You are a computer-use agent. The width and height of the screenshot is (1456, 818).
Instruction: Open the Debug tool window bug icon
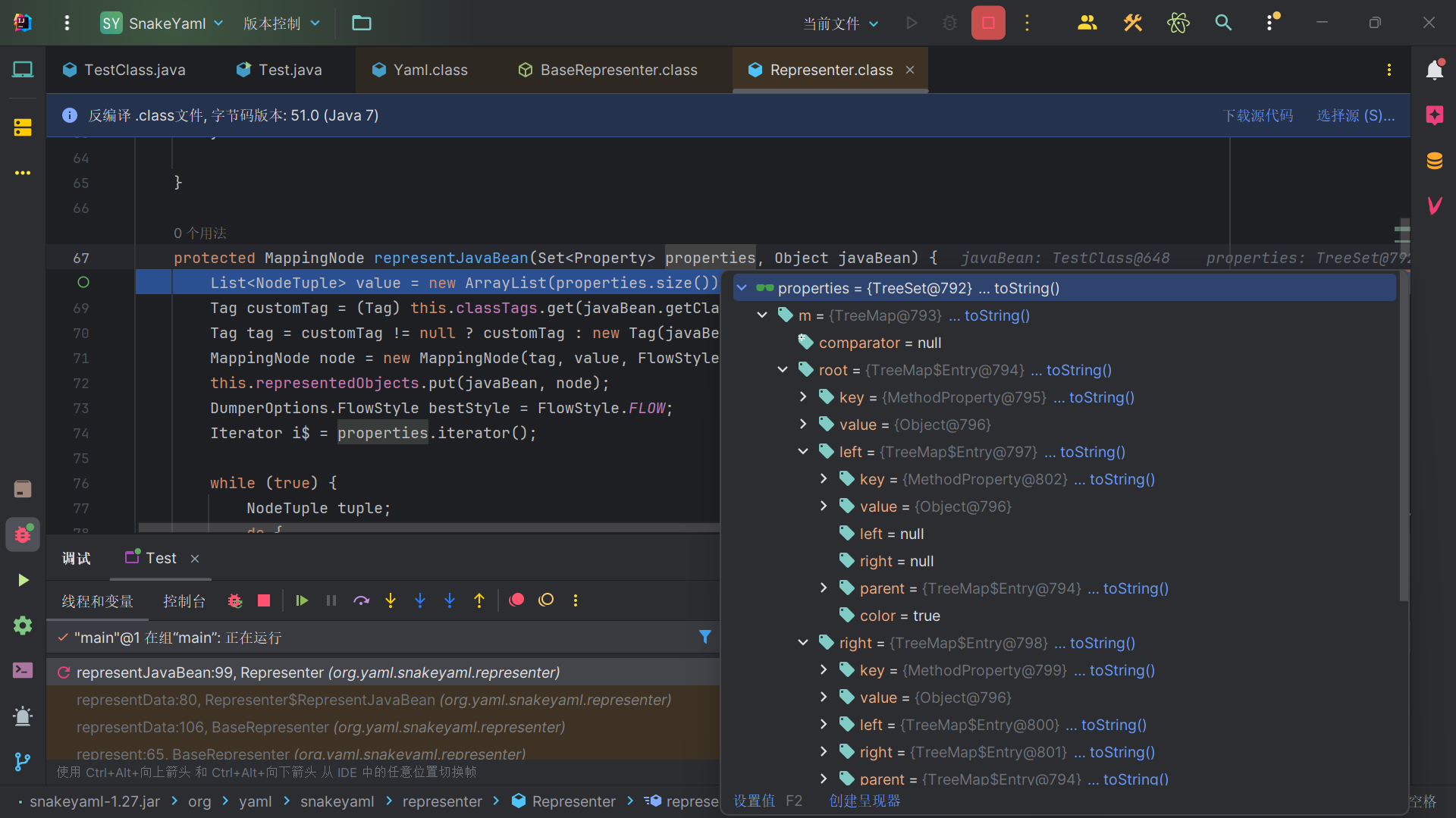click(x=23, y=534)
